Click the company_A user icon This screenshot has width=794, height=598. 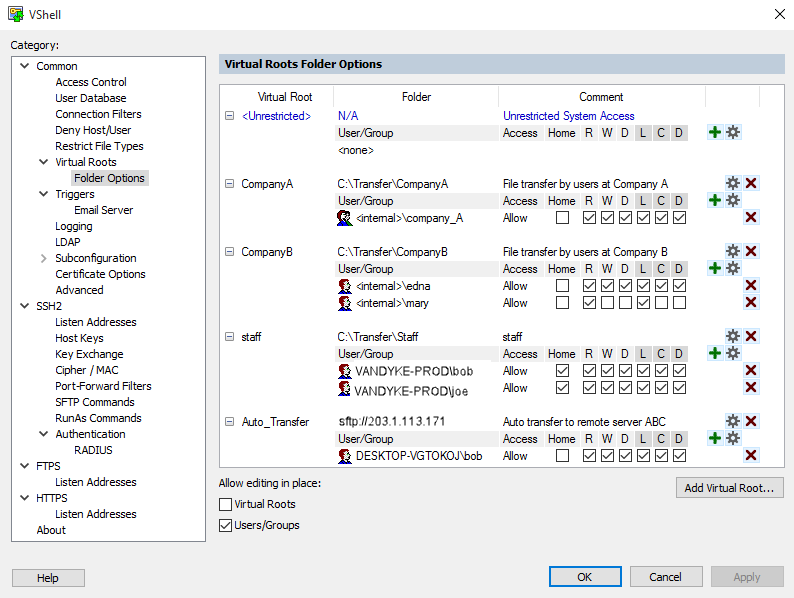345,218
